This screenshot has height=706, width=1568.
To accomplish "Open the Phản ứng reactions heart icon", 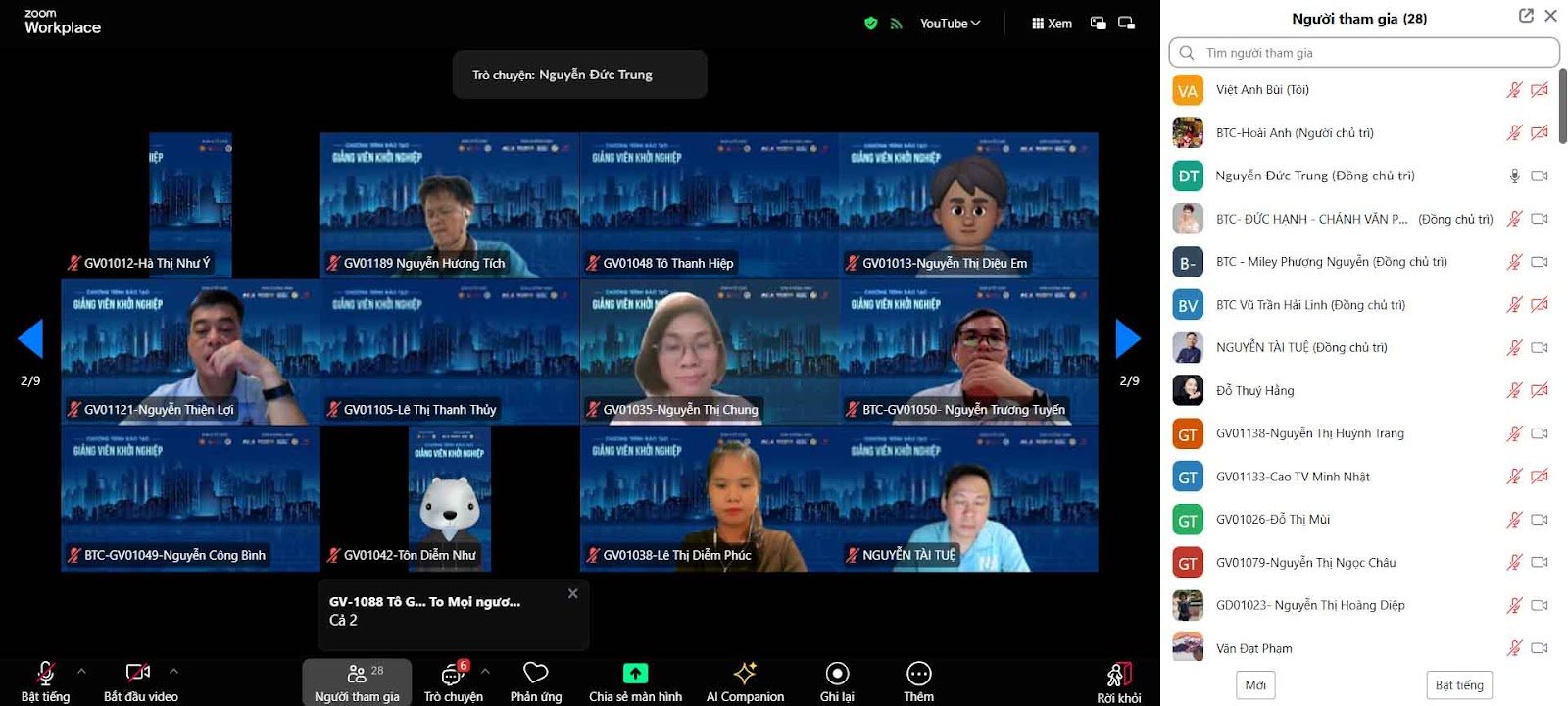I will click(x=535, y=674).
